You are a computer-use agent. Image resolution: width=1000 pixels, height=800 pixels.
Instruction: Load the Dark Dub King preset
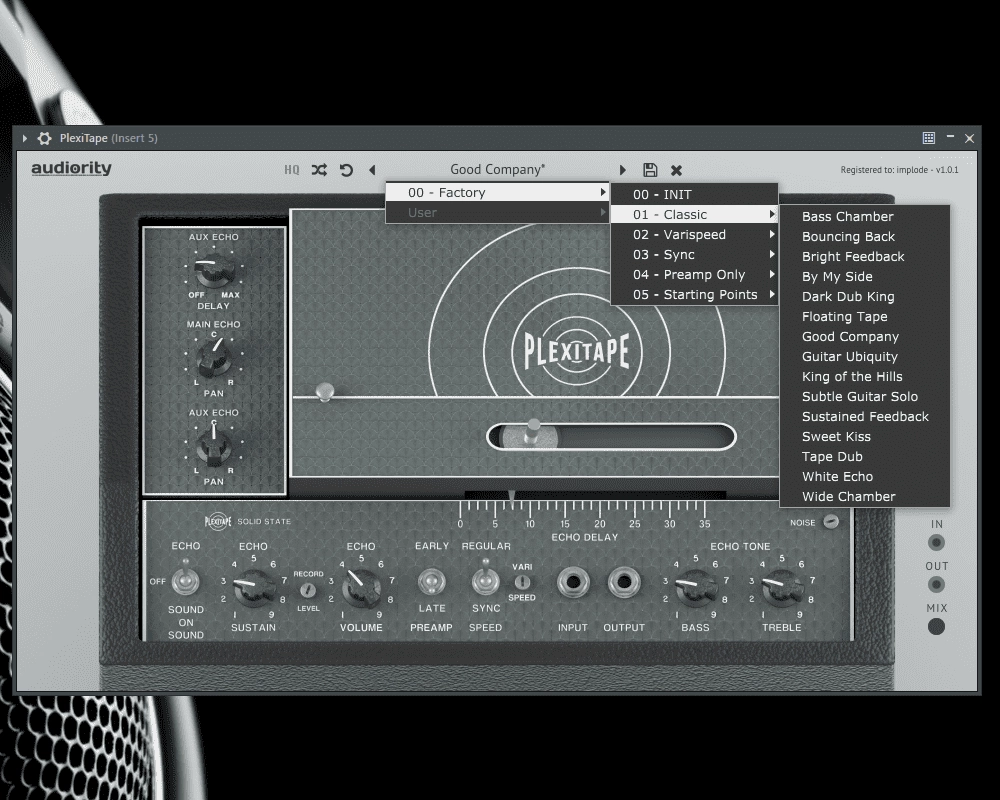[x=865, y=297]
